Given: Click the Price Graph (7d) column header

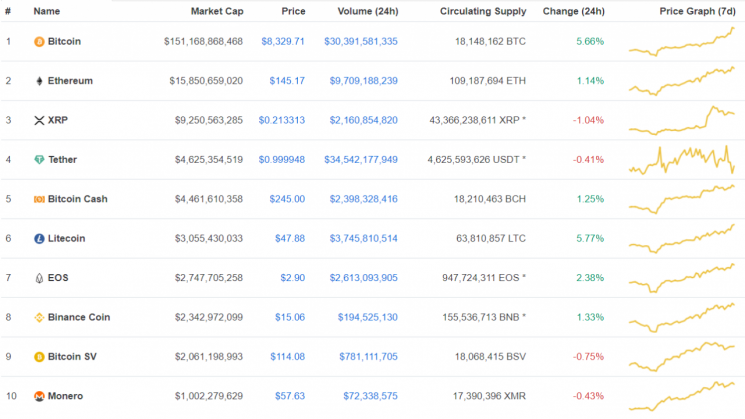Looking at the screenshot, I should [697, 11].
